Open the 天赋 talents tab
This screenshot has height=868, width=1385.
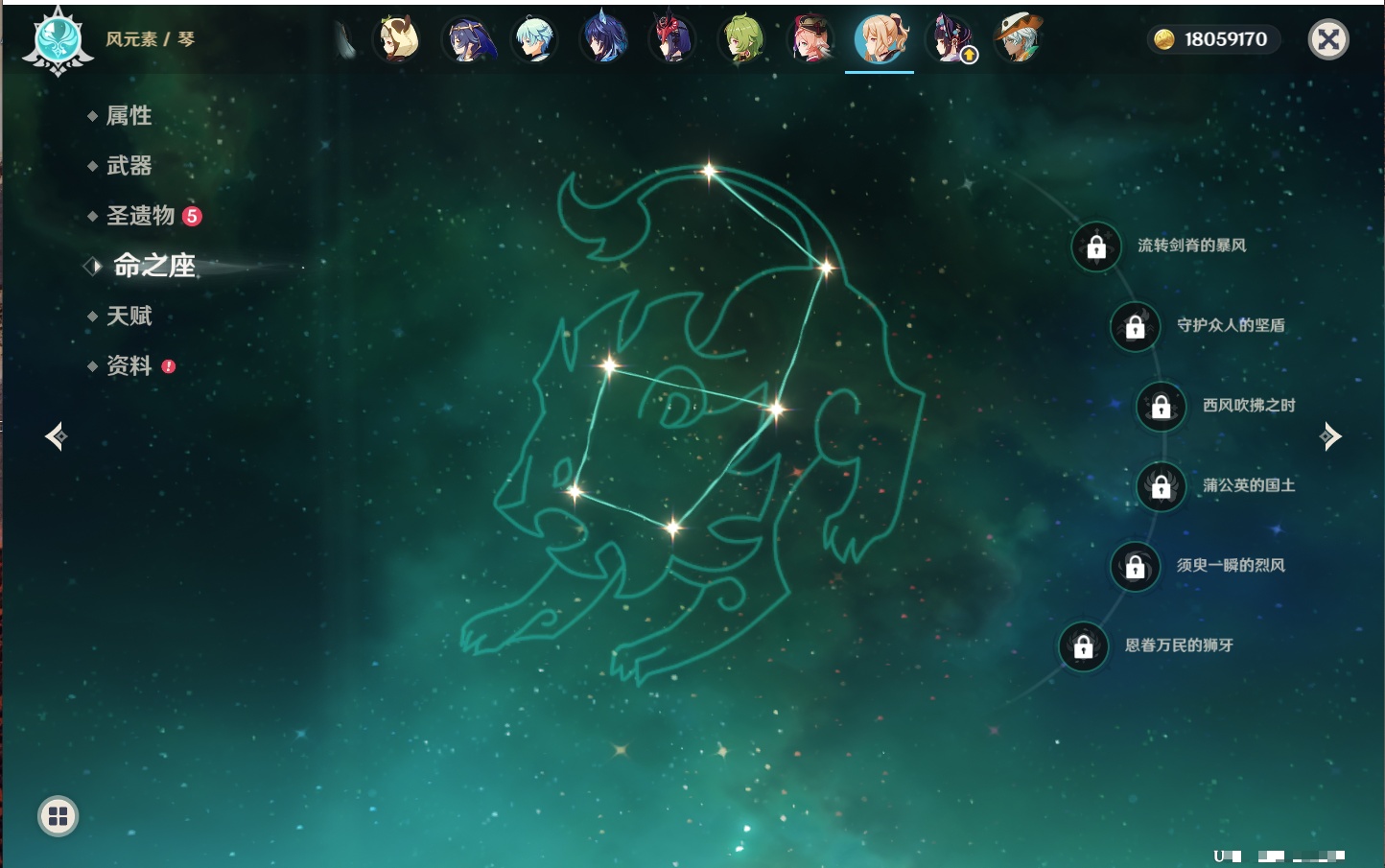[129, 316]
